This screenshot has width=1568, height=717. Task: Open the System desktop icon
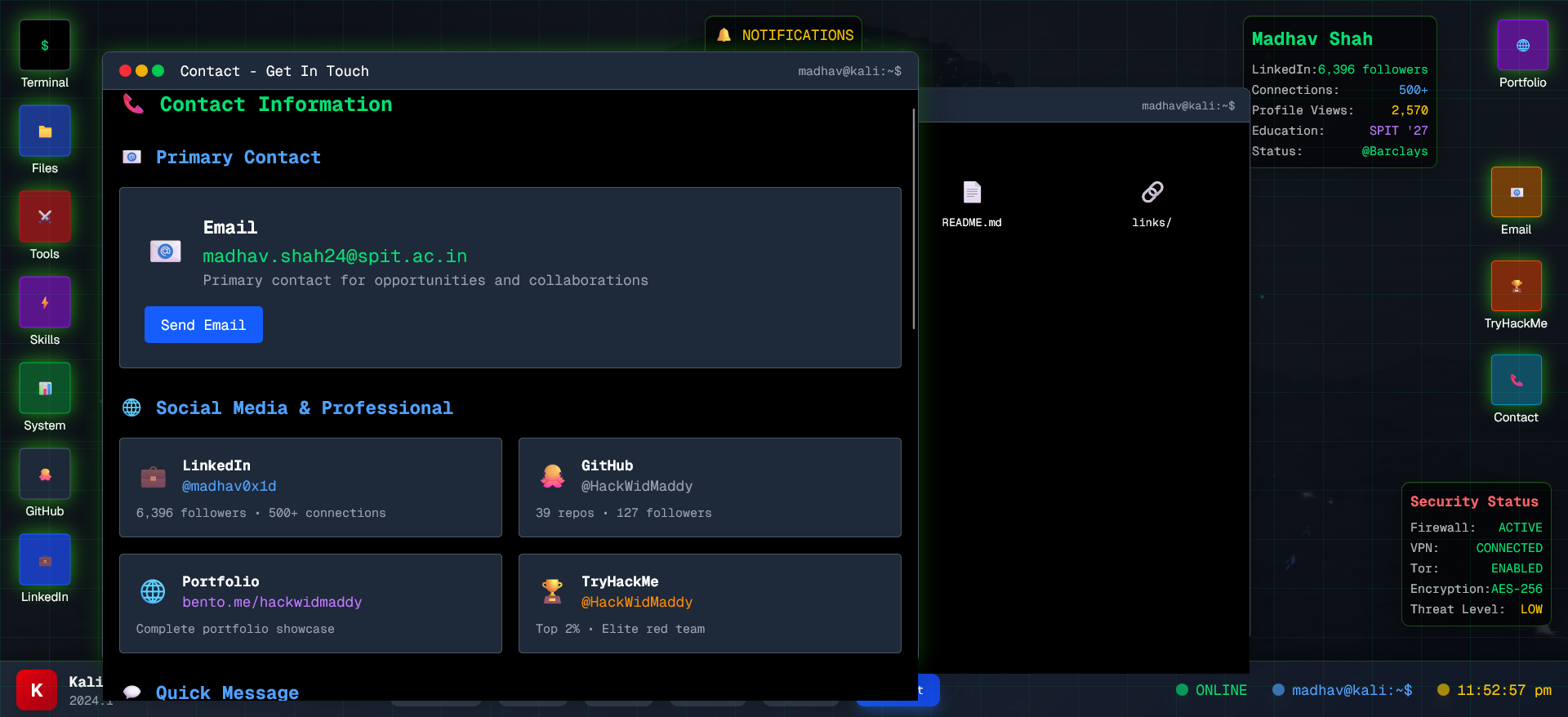[45, 388]
